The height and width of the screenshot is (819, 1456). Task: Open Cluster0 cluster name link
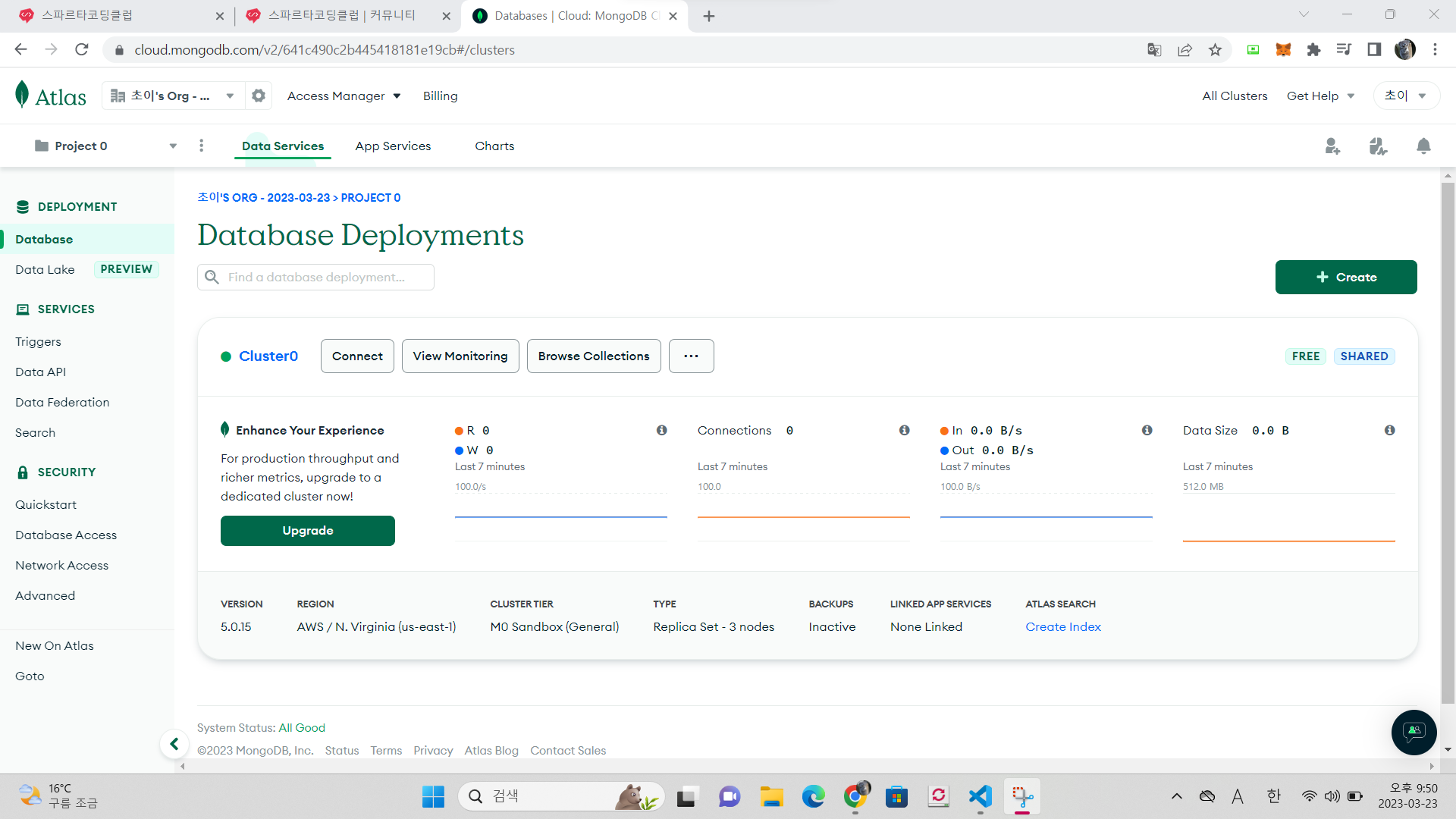coord(268,356)
